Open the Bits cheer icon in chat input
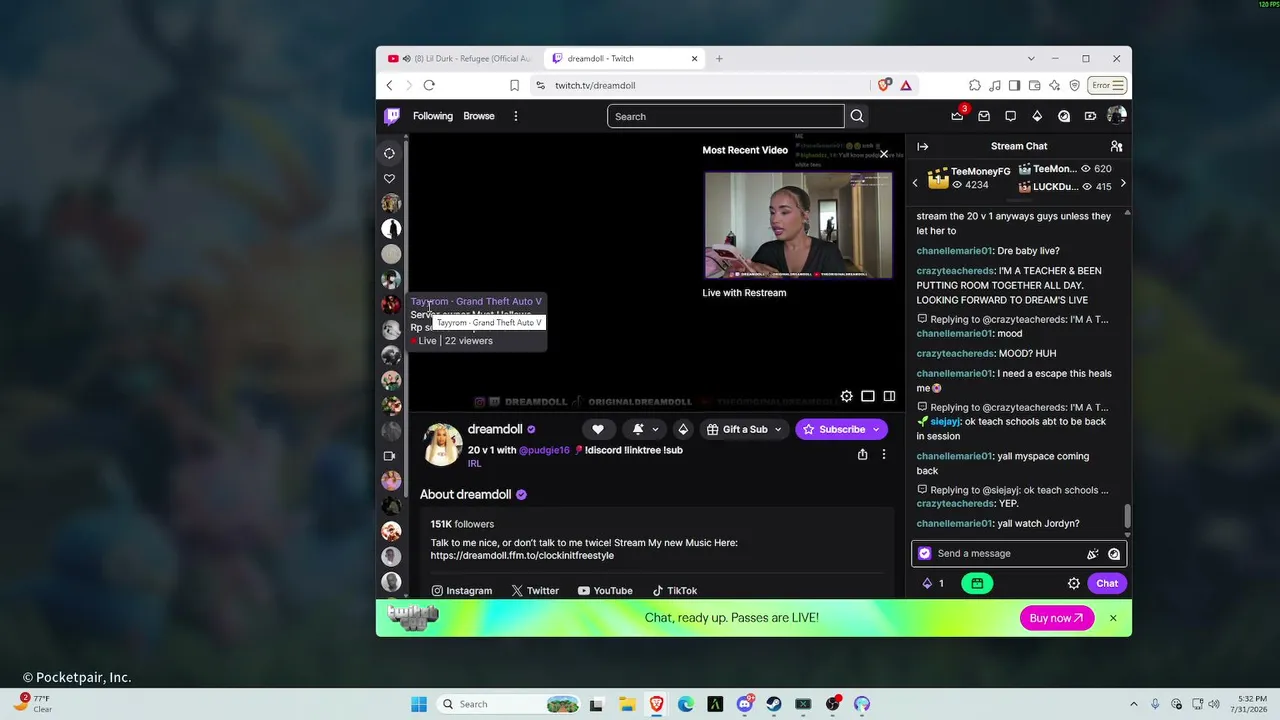 coord(1093,553)
